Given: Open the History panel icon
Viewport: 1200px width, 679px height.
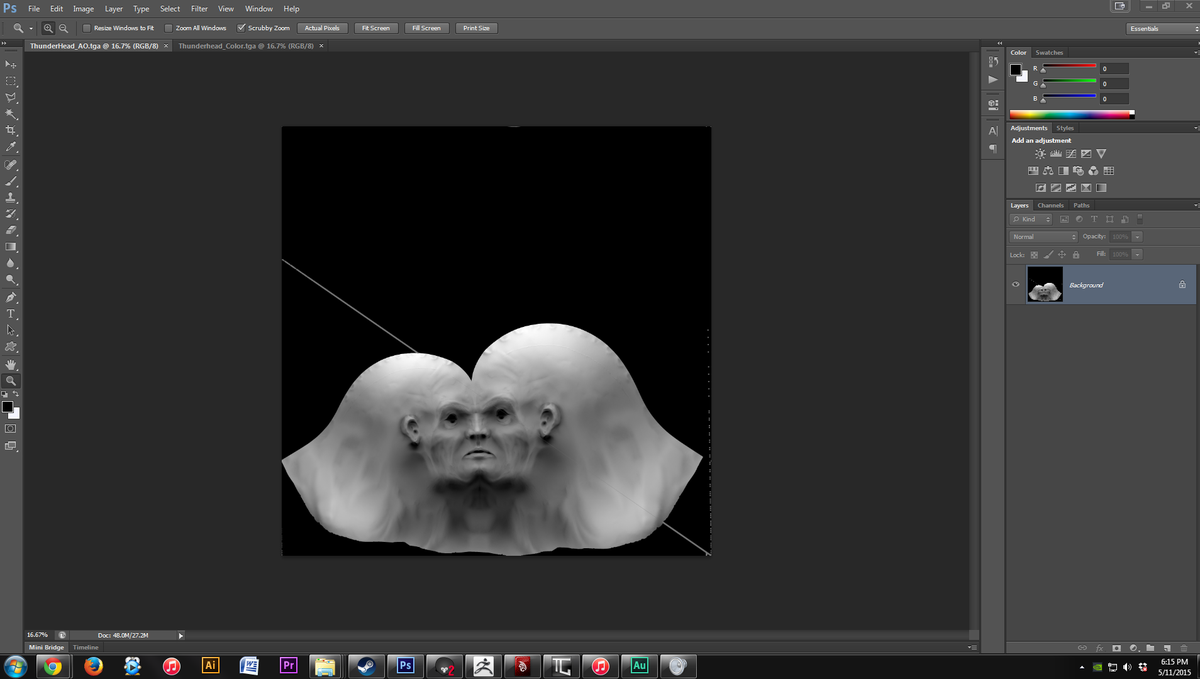Looking at the screenshot, I should coord(993,62).
